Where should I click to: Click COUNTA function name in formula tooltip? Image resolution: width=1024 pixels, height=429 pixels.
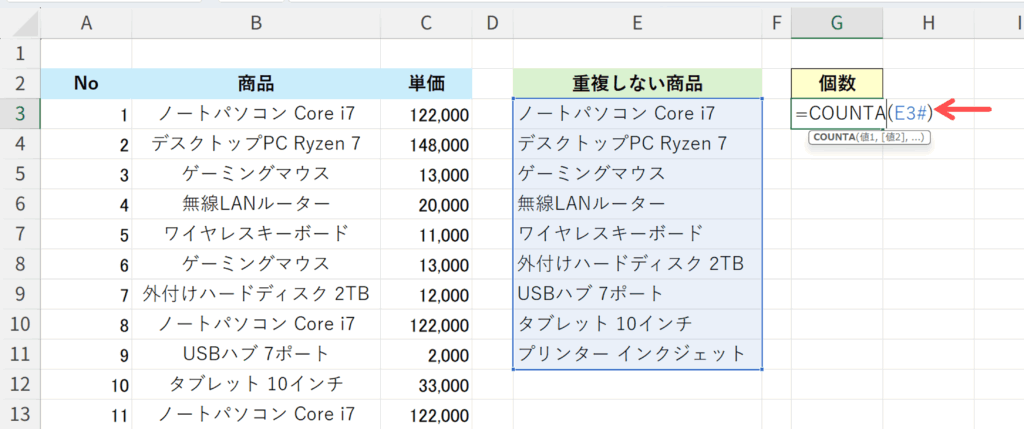[x=832, y=136]
